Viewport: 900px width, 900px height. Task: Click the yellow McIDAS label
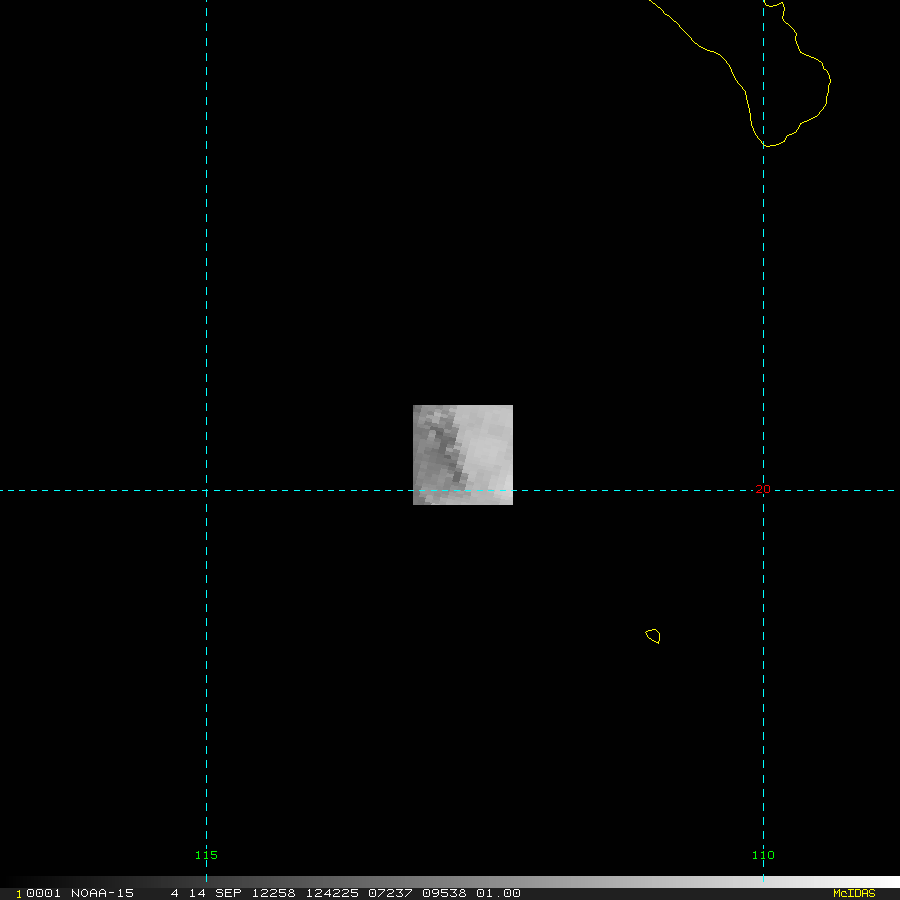(x=854, y=893)
